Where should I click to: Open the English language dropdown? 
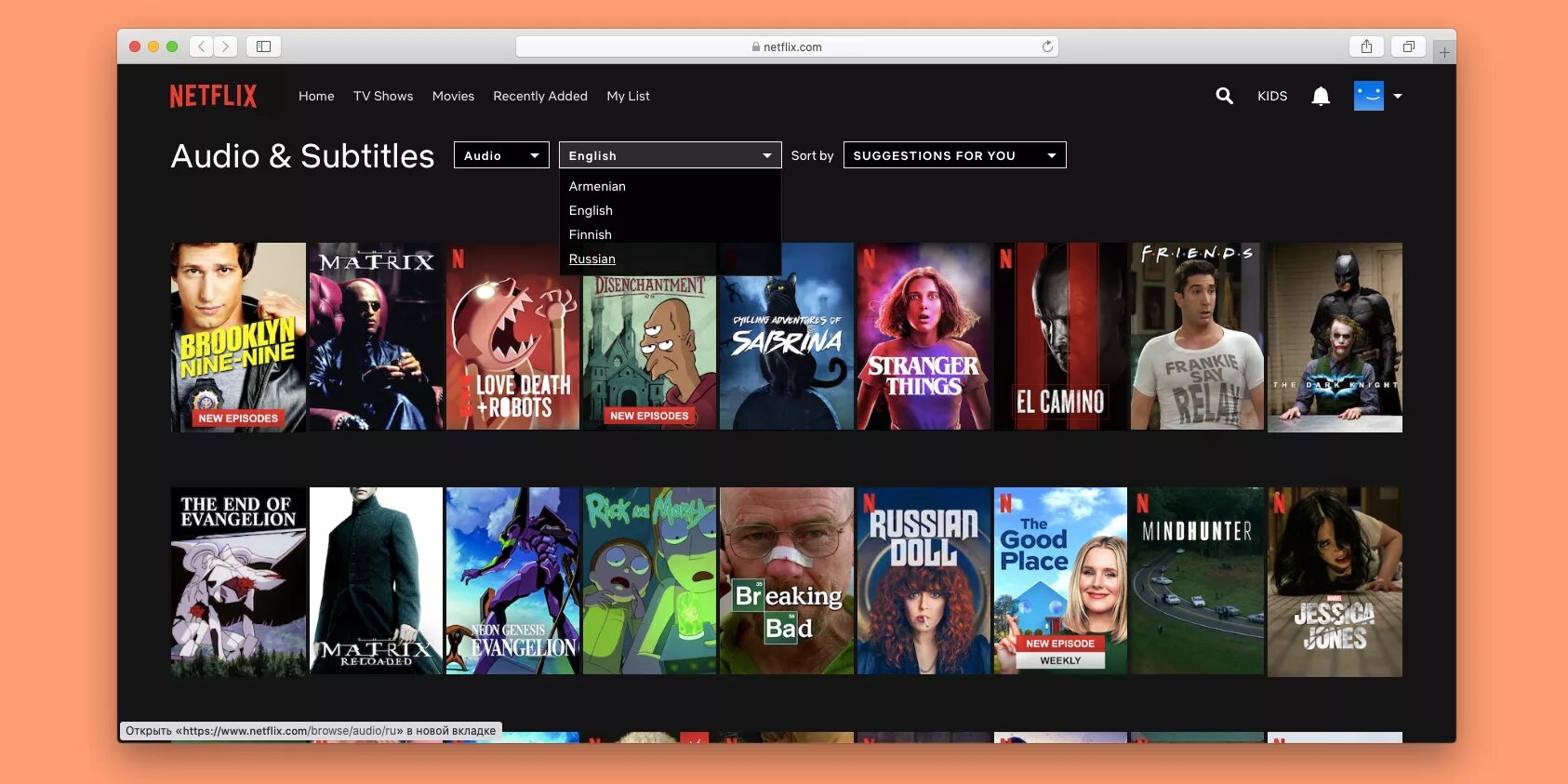point(670,155)
